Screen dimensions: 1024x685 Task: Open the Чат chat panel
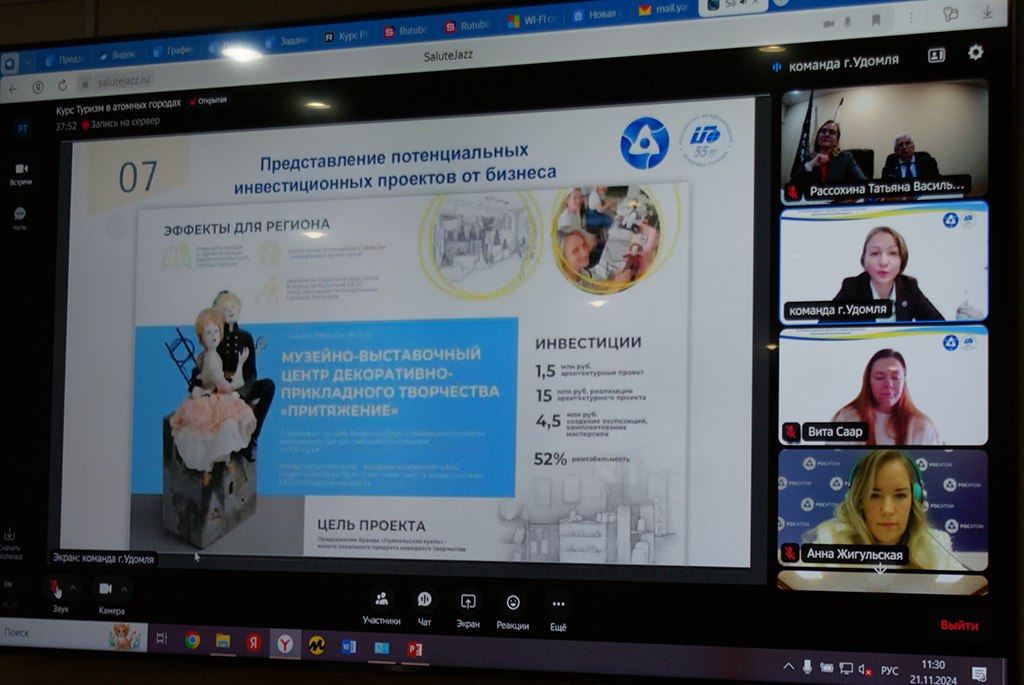point(424,600)
